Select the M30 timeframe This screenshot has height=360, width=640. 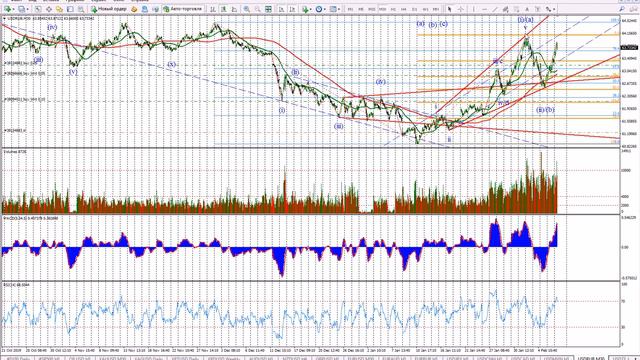coord(382,9)
